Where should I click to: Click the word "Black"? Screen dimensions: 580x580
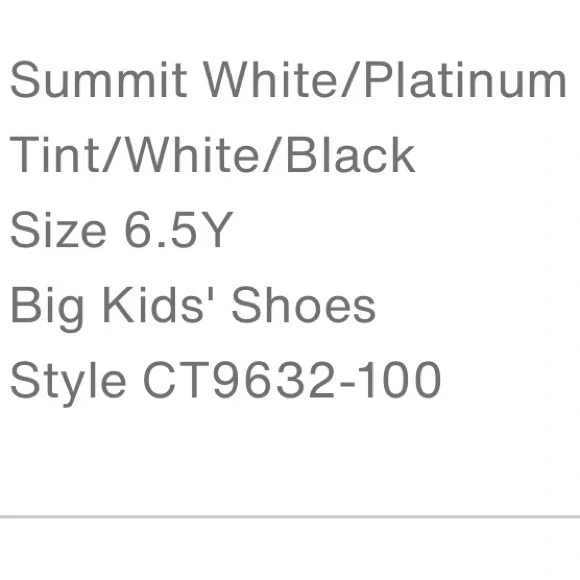351,154
